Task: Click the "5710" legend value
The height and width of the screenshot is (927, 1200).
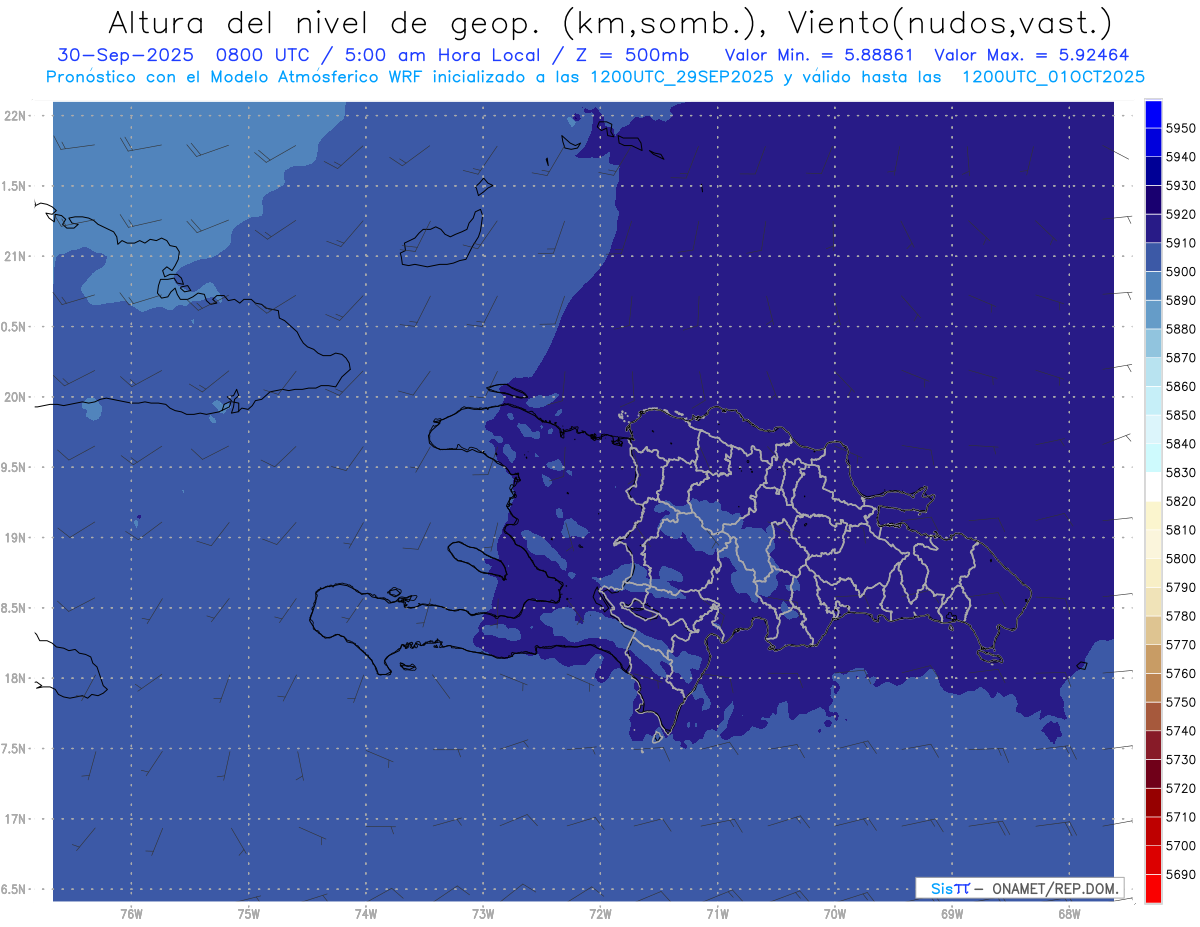Action: (x=1181, y=817)
